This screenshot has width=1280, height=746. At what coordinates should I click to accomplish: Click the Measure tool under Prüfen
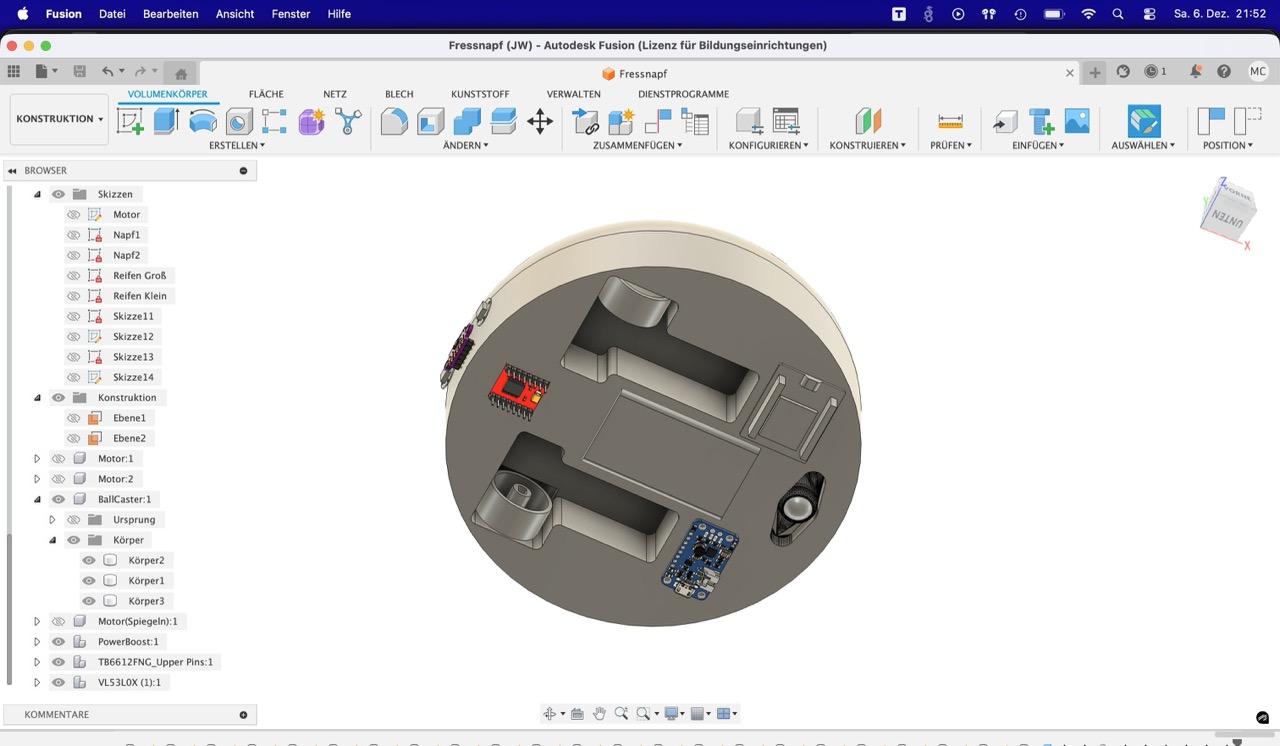pyautogui.click(x=950, y=122)
